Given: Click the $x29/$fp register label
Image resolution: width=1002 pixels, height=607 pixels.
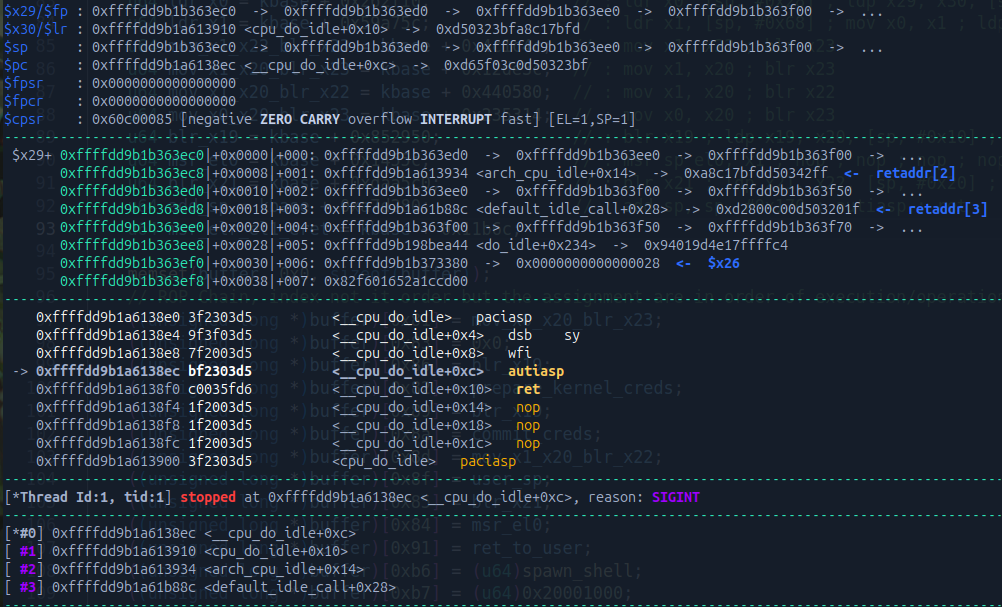Looking at the screenshot, I should (38, 10).
